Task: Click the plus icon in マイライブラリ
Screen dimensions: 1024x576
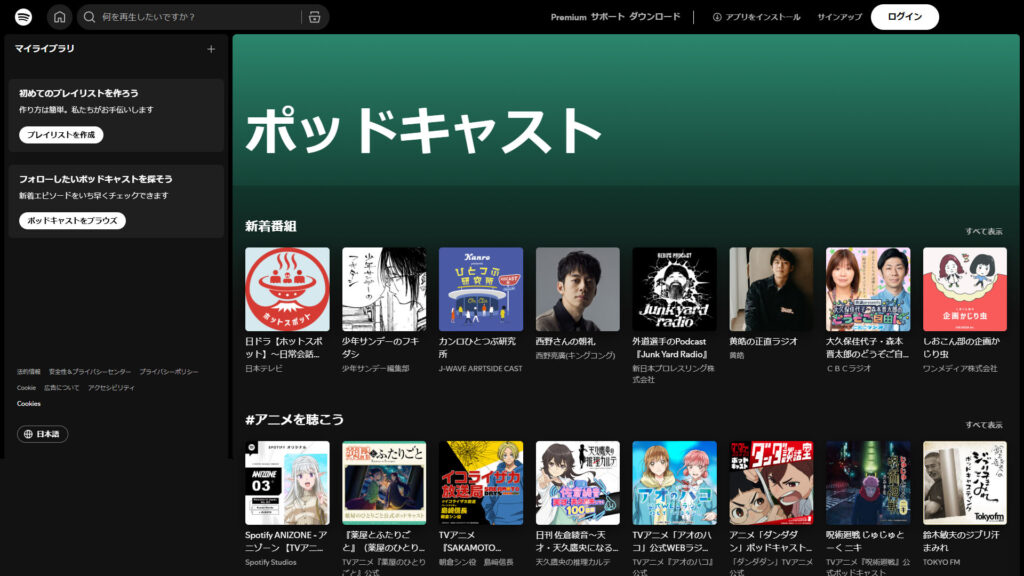Action: pos(211,49)
